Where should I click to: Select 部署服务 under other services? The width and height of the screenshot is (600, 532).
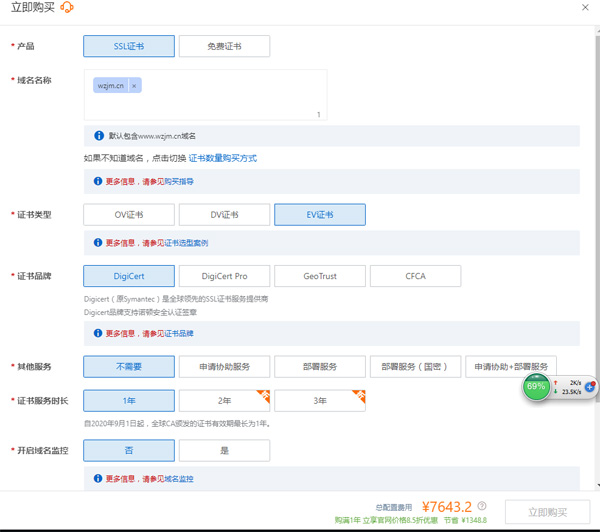[319, 367]
